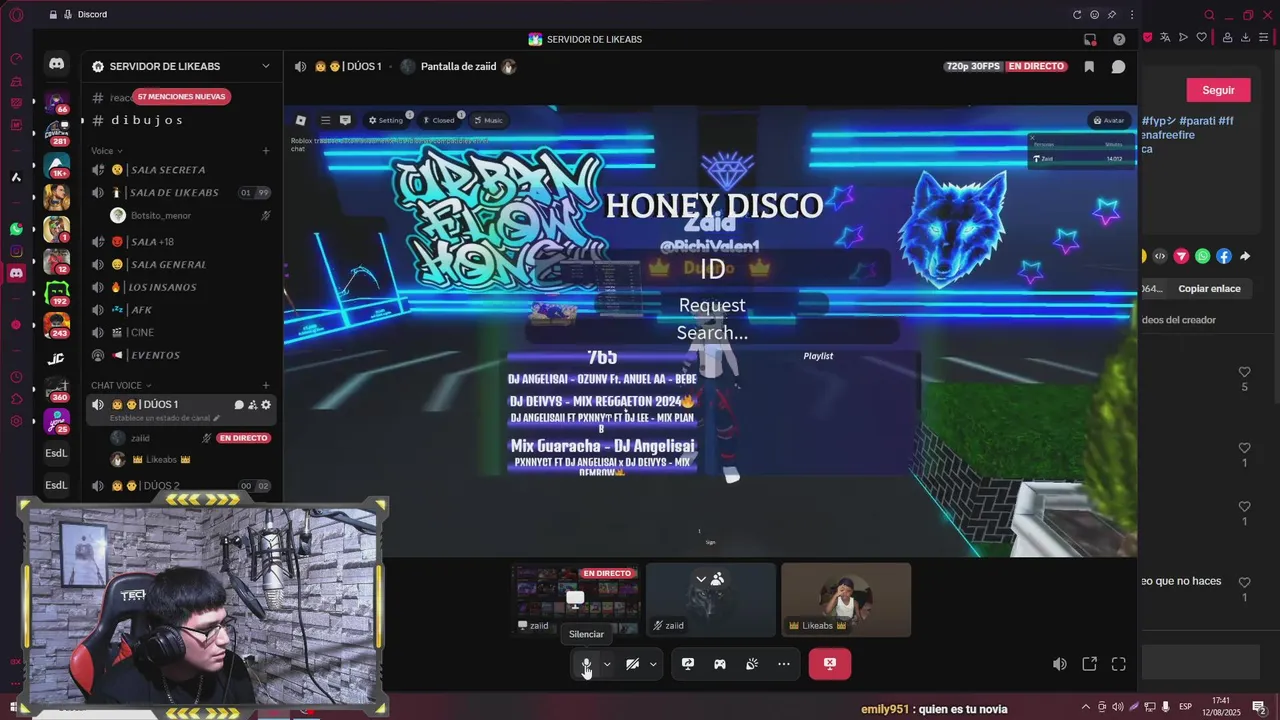The width and height of the screenshot is (1280, 720).
Task: Follow creator with Seguir button
Action: tap(1218, 90)
